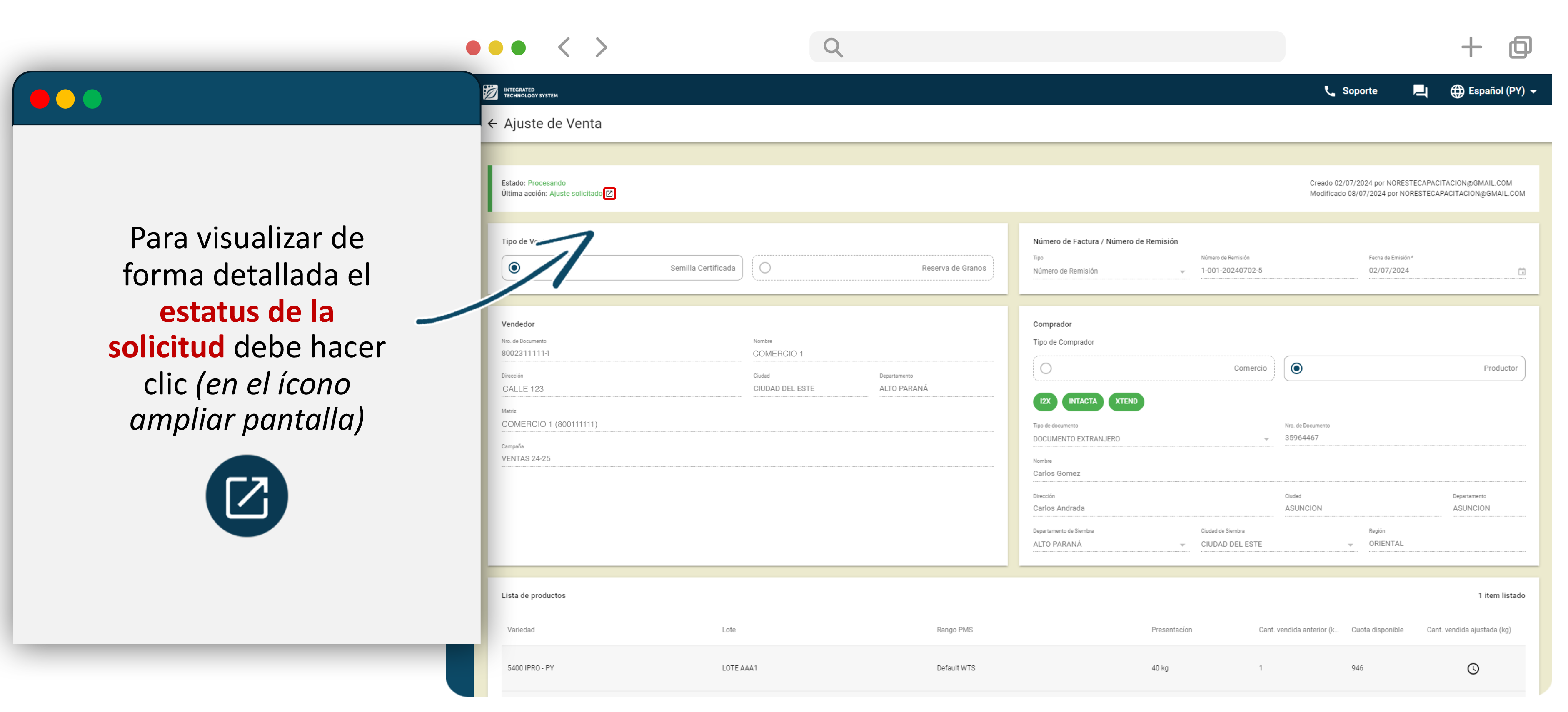Open a new browser tab with plus icon
This screenshot has height=712, width=1568.
[x=1471, y=47]
